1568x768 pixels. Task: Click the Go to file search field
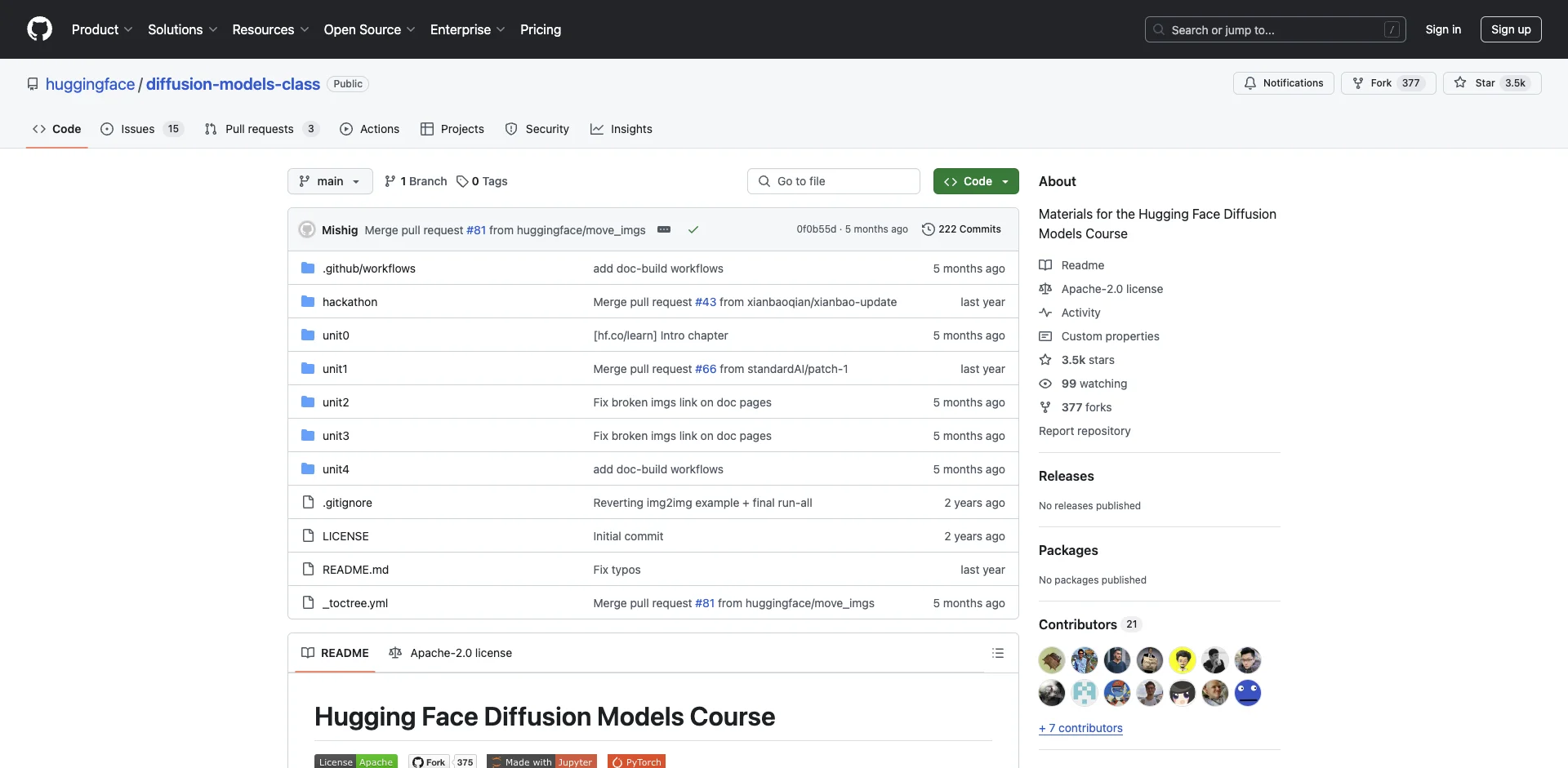point(834,181)
